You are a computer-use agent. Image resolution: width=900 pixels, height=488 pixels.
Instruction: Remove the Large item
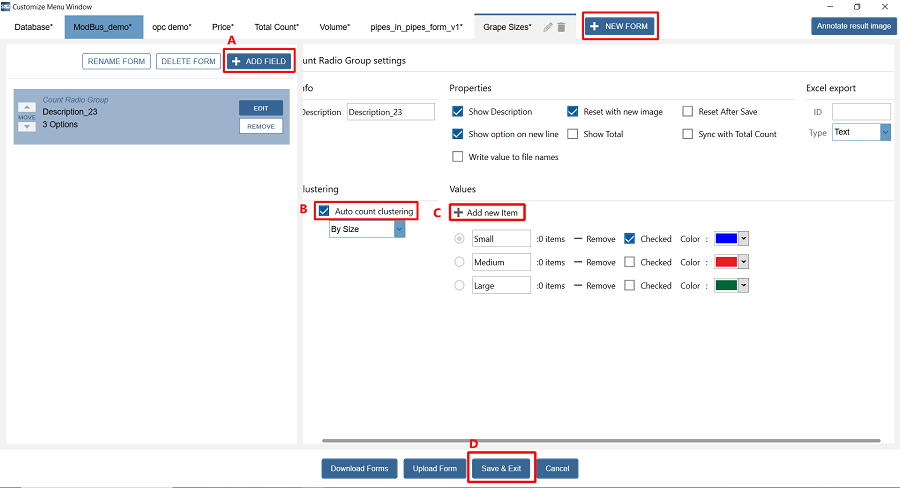pyautogui.click(x=594, y=285)
